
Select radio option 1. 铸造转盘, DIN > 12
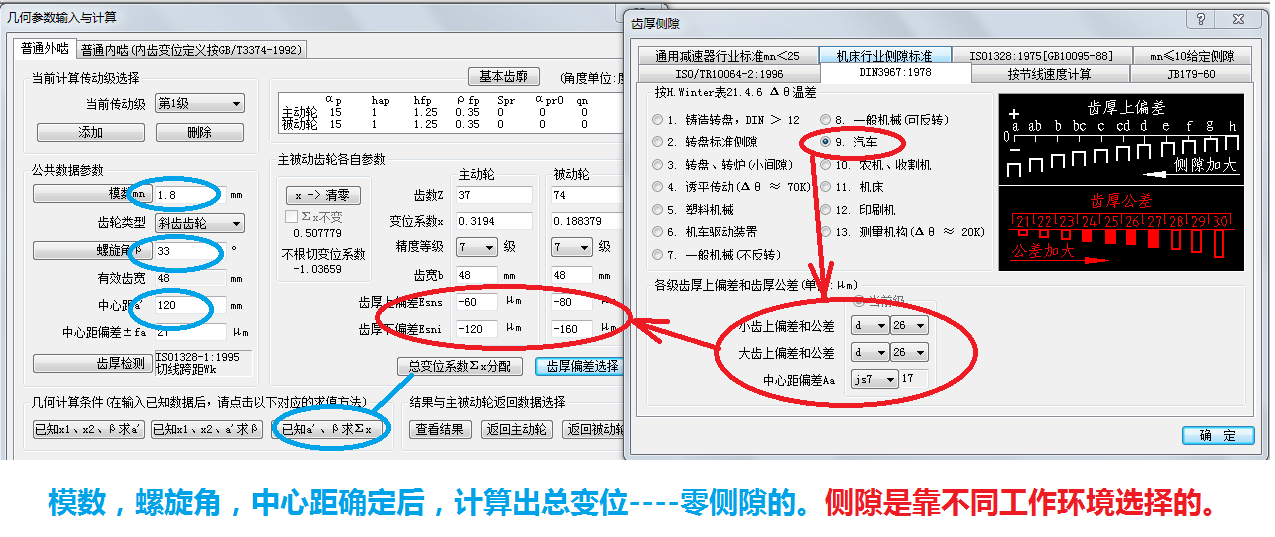[657, 119]
